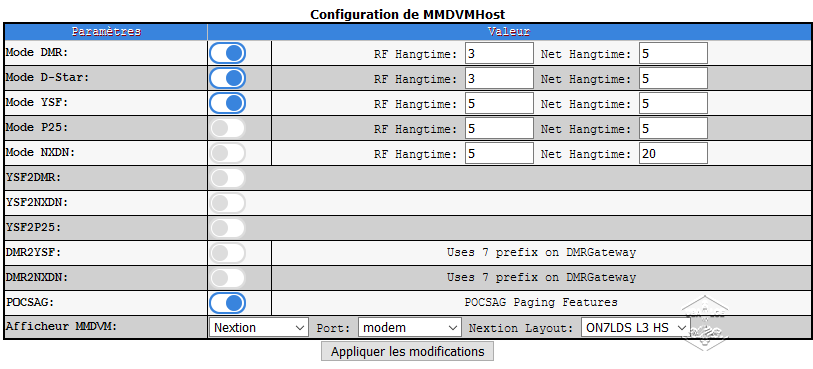Click D-Star RF Hangtime input
The height and width of the screenshot is (369, 813).
[499, 78]
